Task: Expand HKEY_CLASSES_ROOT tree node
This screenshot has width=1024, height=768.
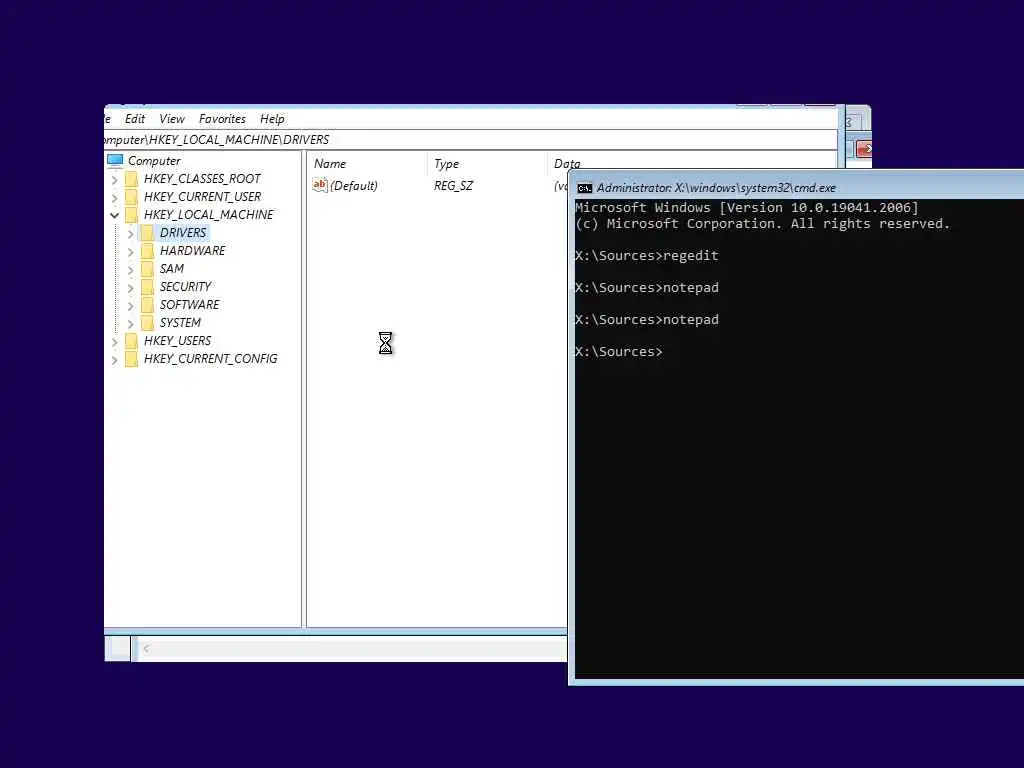Action: tap(114, 180)
